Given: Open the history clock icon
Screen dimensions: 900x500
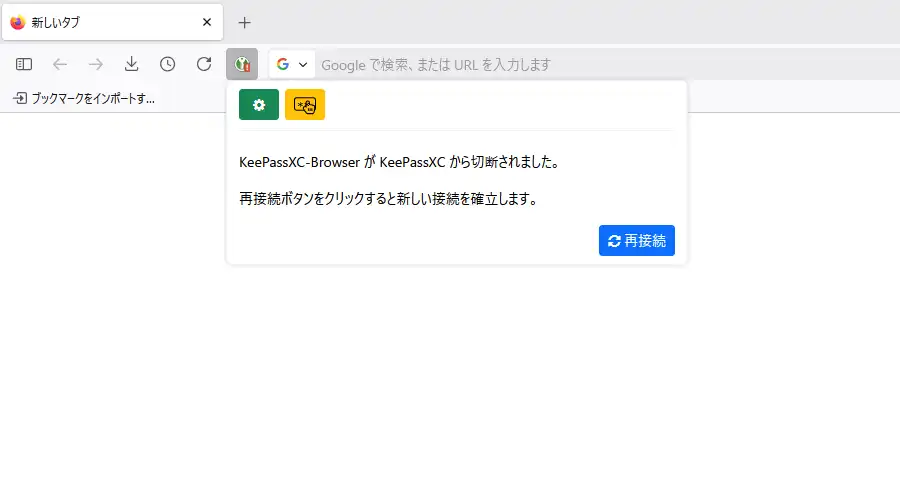Looking at the screenshot, I should [x=168, y=64].
